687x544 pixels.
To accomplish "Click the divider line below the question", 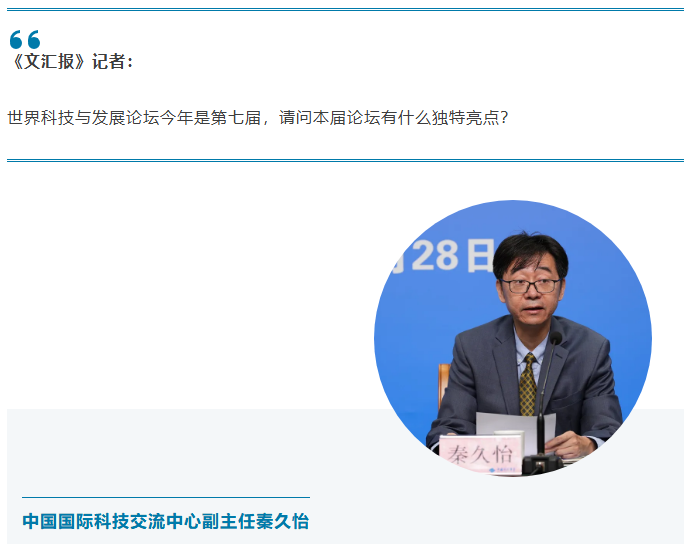I will [345, 160].
